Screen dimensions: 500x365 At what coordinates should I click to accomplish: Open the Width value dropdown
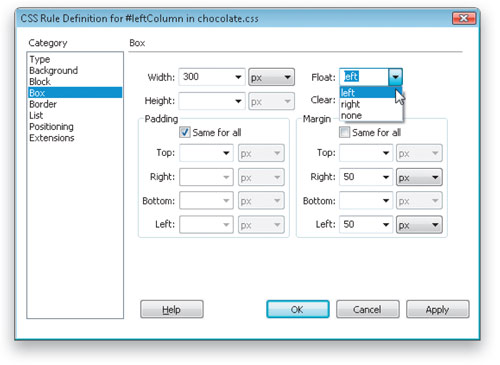(x=238, y=77)
